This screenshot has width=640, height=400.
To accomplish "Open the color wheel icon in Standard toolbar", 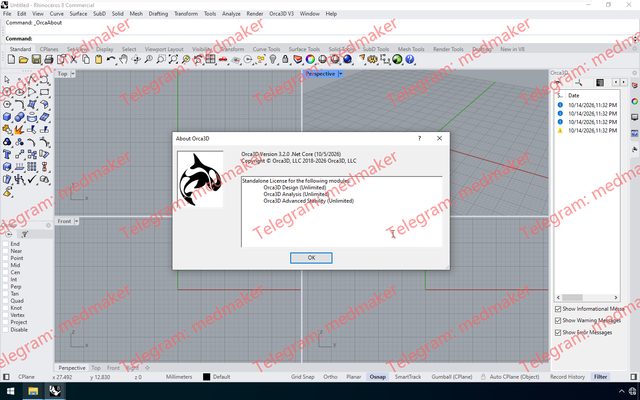I will tap(310, 60).
